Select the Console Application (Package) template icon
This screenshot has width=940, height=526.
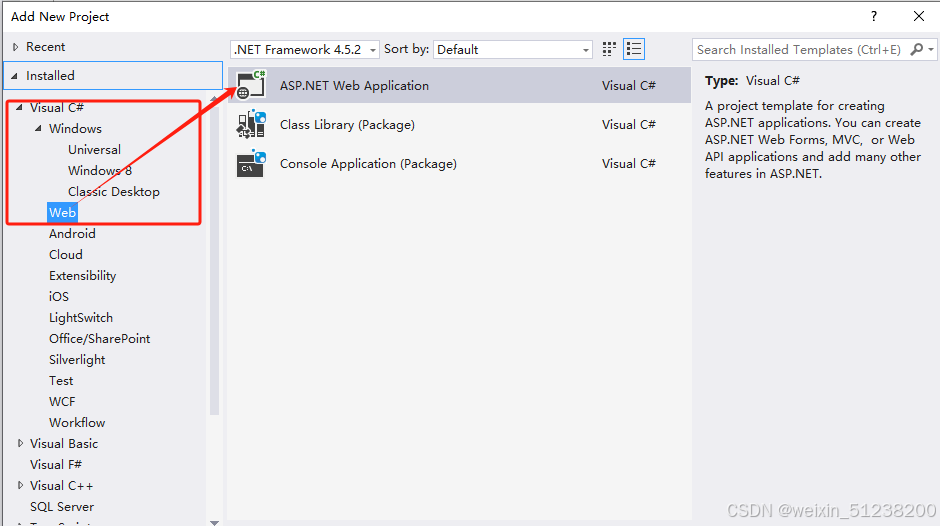point(251,163)
